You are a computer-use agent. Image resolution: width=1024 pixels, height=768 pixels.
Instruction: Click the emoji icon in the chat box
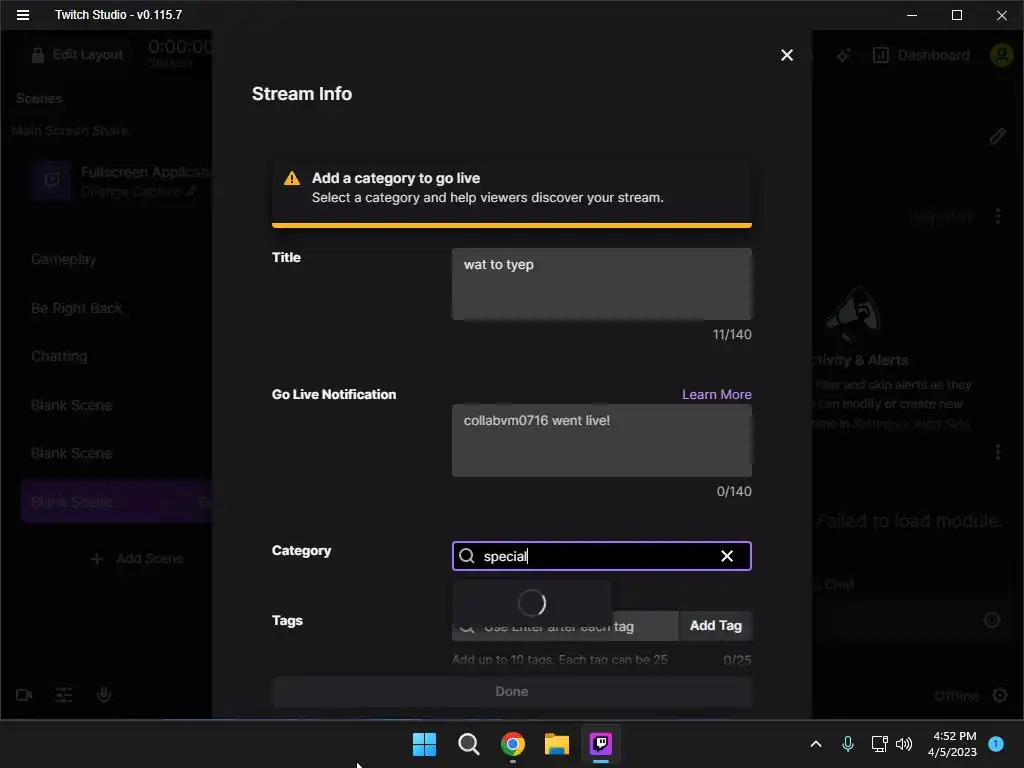[x=991, y=620]
